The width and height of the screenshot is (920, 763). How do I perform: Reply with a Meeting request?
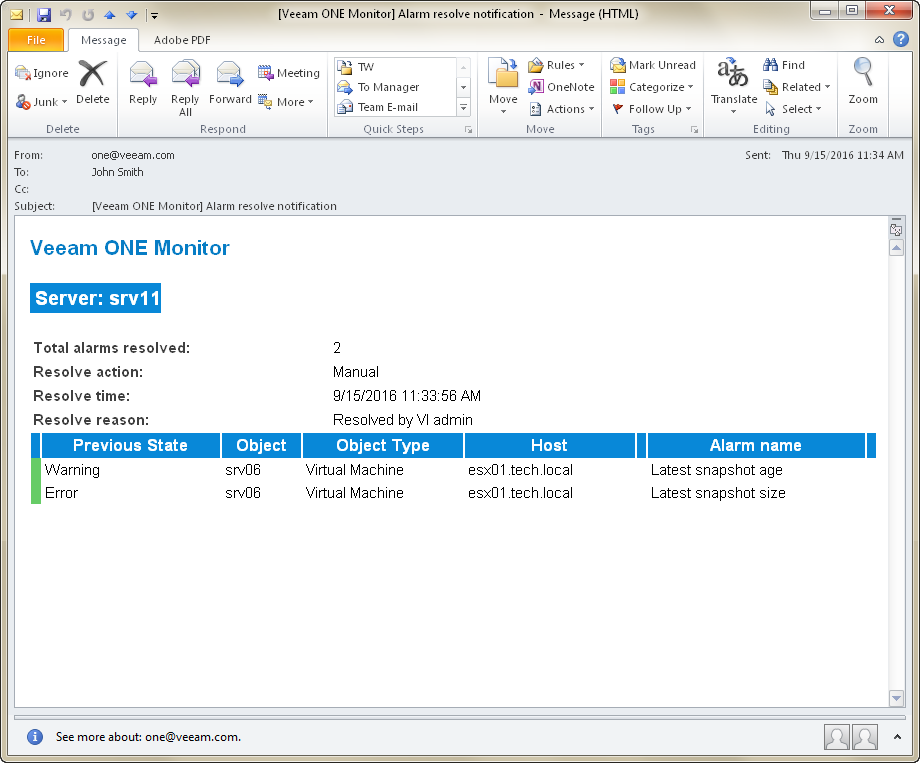(x=289, y=73)
